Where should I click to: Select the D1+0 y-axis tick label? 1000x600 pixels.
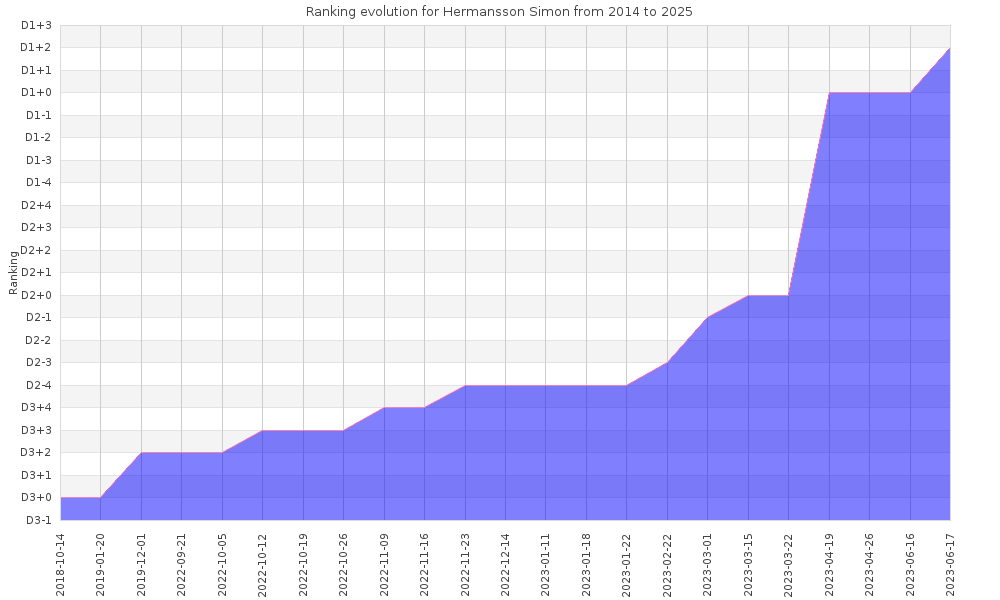coord(36,93)
